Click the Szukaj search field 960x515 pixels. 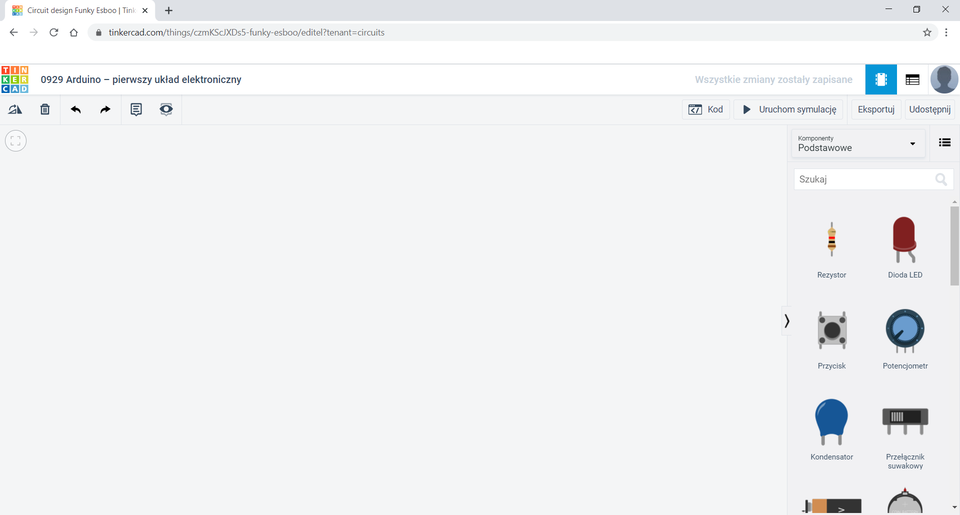coord(864,179)
